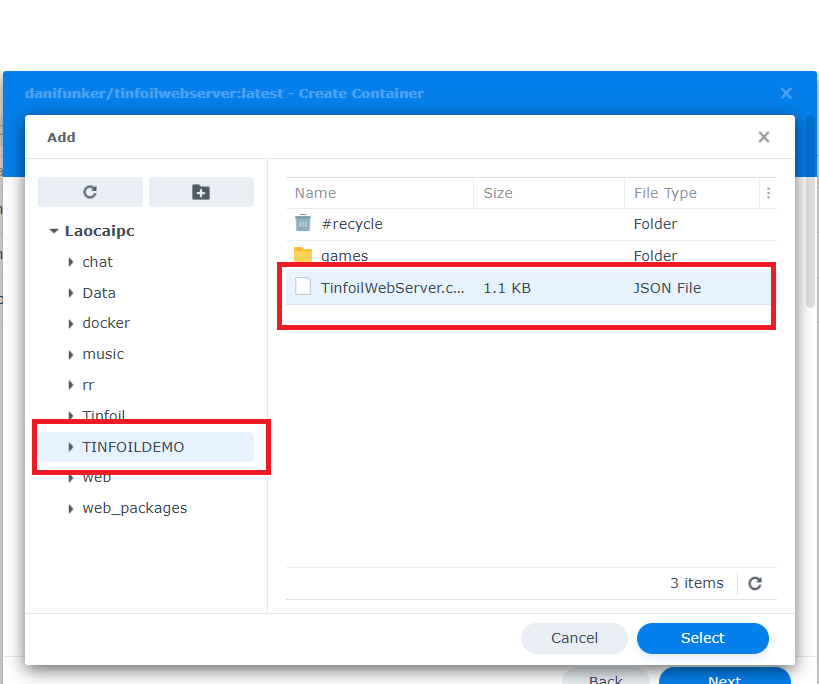
Task: Click the create new folder icon
Action: coord(201,192)
